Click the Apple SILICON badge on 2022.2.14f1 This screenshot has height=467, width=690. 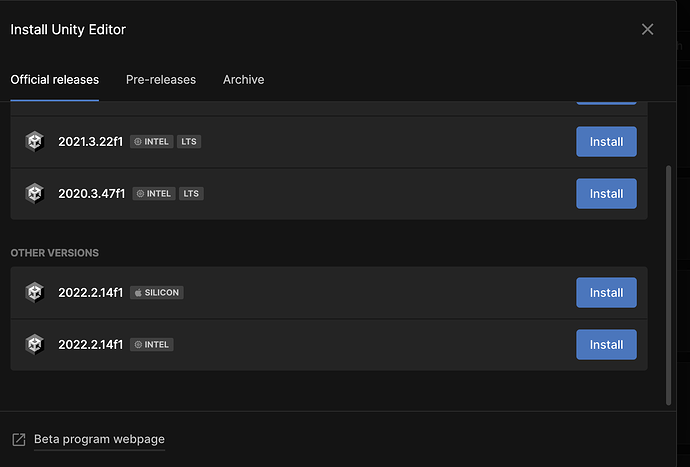[157, 293]
